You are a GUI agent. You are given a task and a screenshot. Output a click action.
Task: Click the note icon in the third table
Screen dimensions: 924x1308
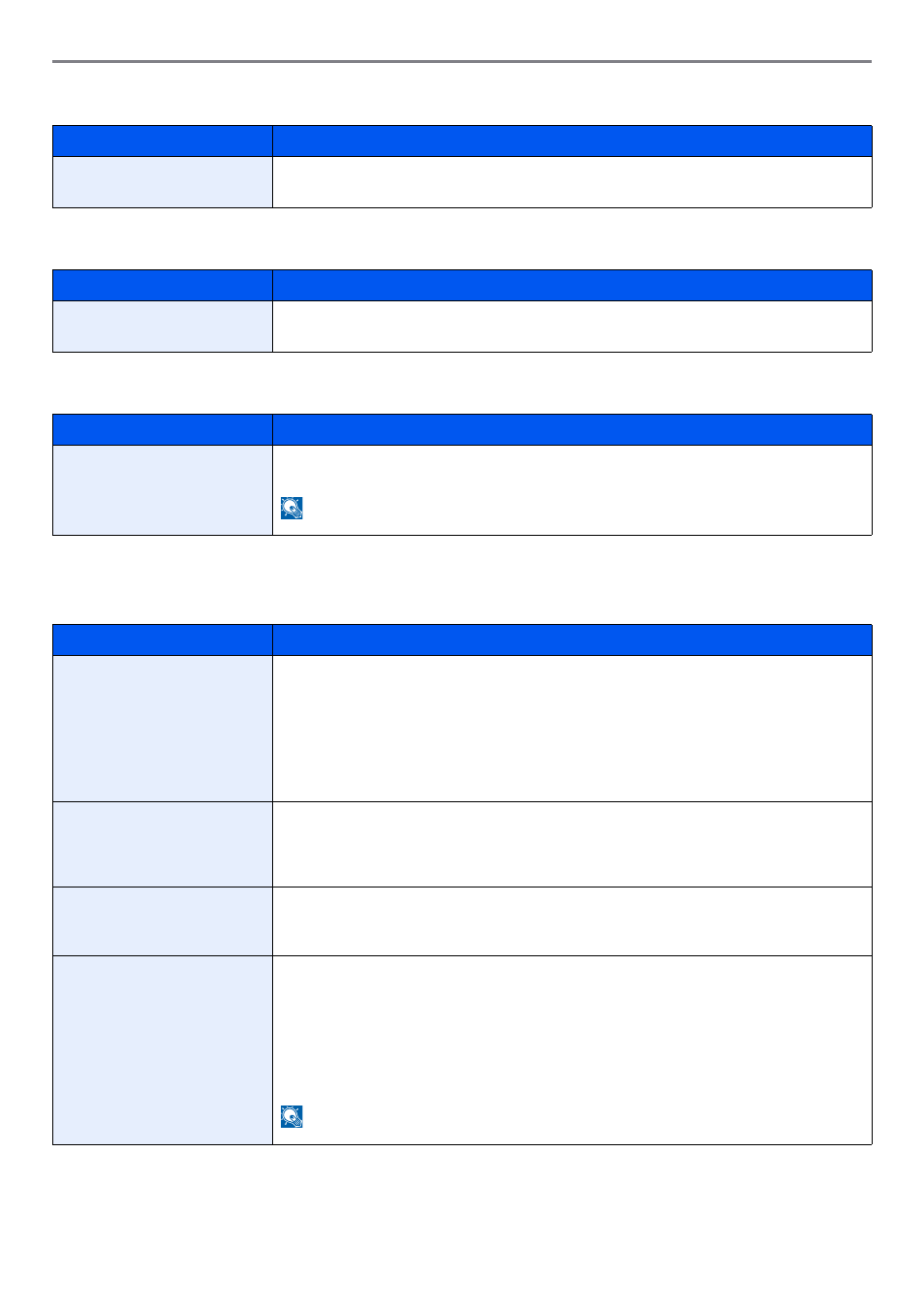[292, 509]
